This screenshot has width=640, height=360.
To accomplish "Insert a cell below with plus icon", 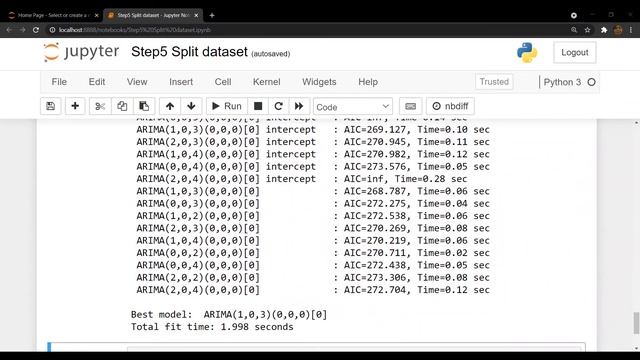I will point(75,106).
